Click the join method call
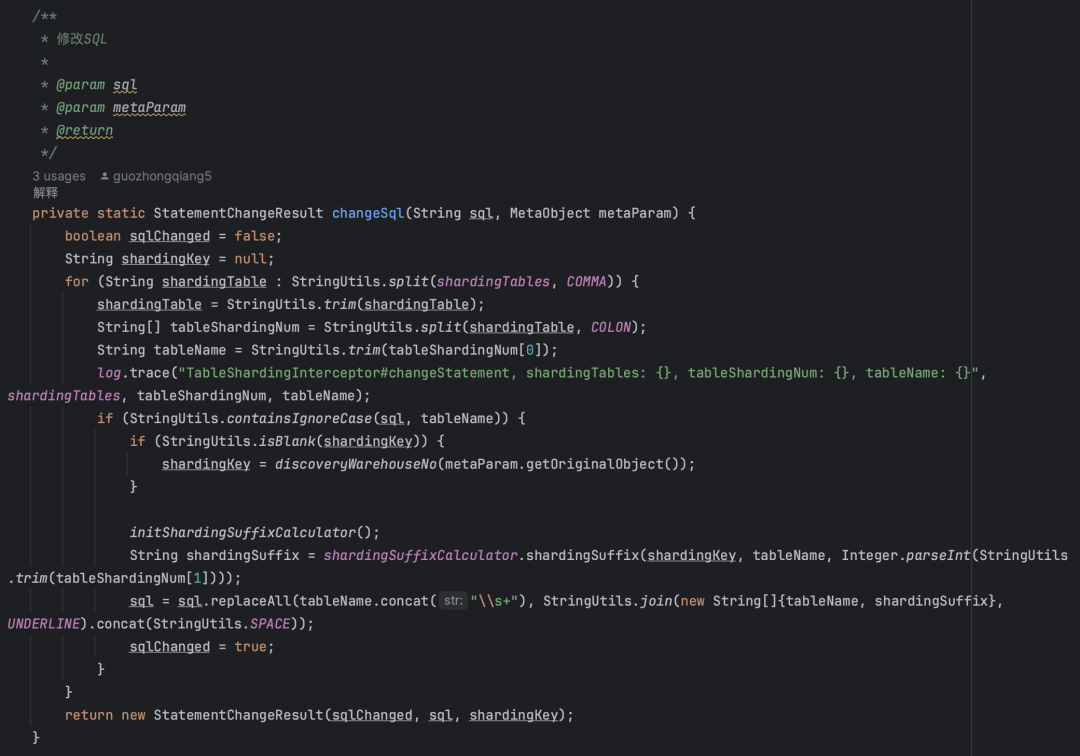This screenshot has width=1080, height=756. click(x=656, y=601)
